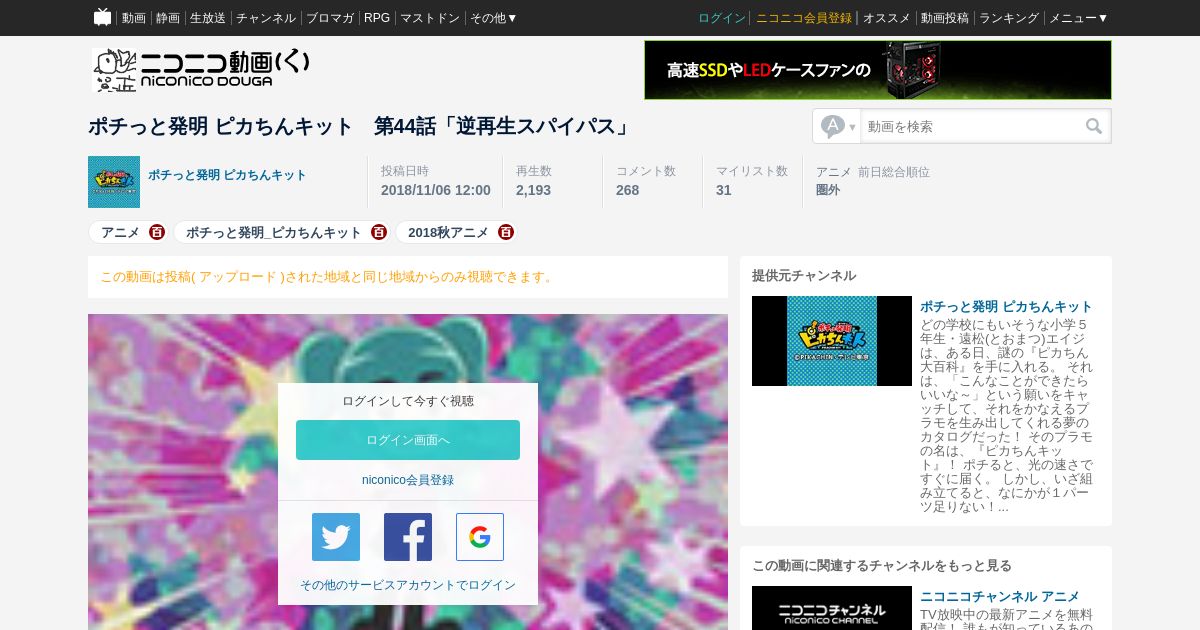Click the region restriction notice text
This screenshot has height=630, width=1200.
328,277
